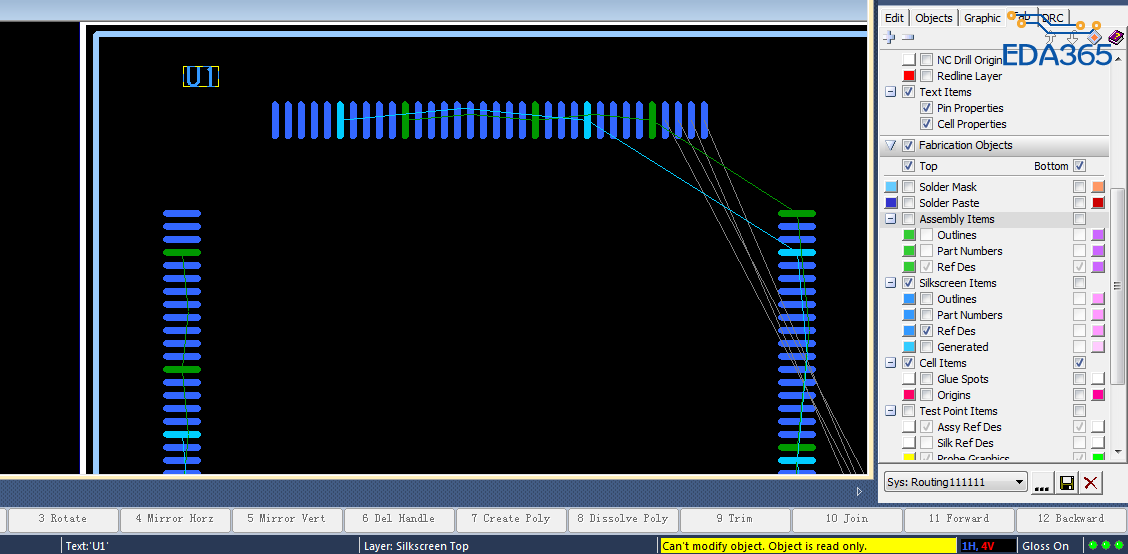Click the 3 Rotate function button
Screen dimensions: 1128x554
pos(63,519)
